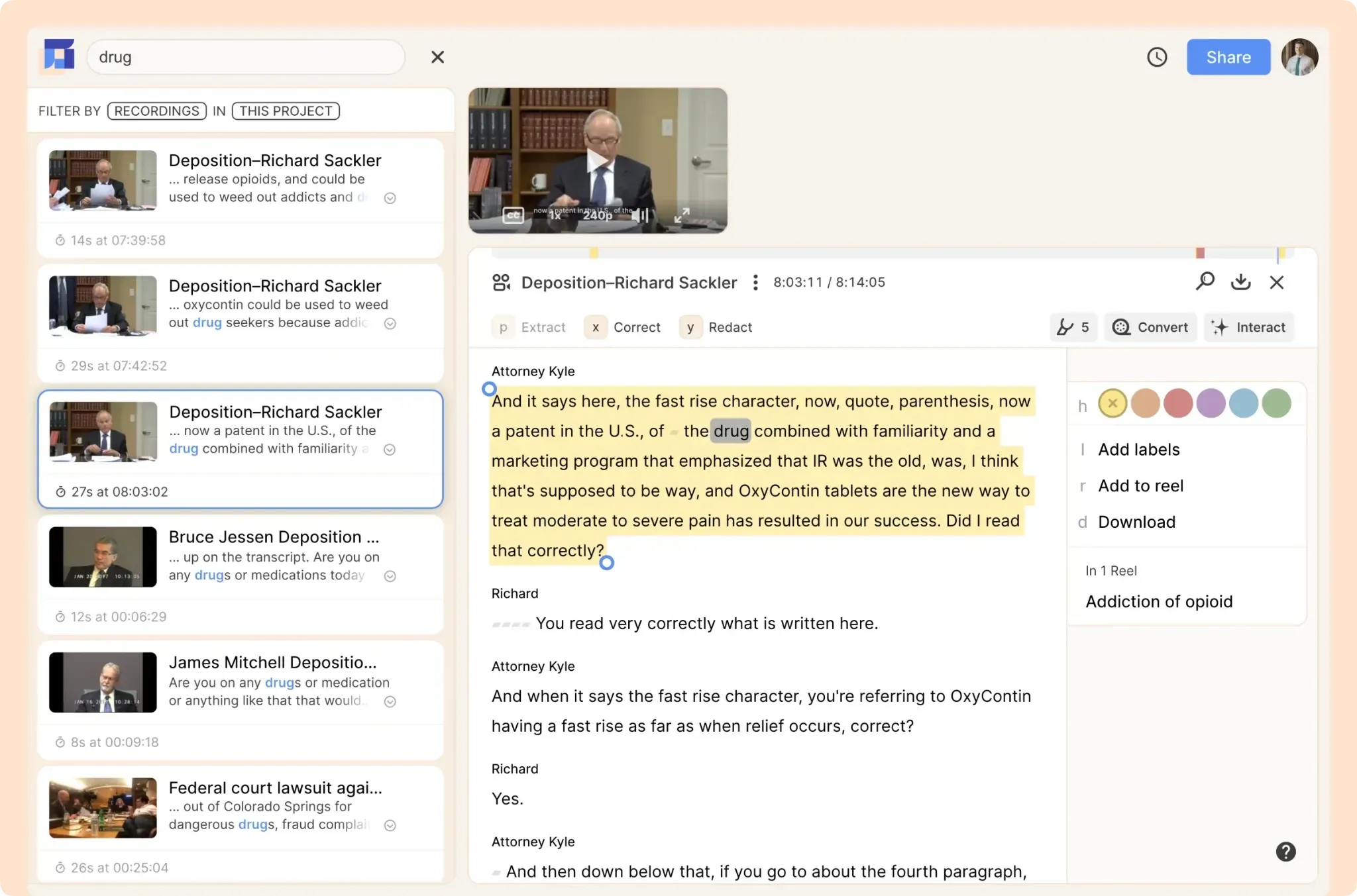Image resolution: width=1357 pixels, height=896 pixels.
Task: Expand the video to fullscreen
Action: 682,215
